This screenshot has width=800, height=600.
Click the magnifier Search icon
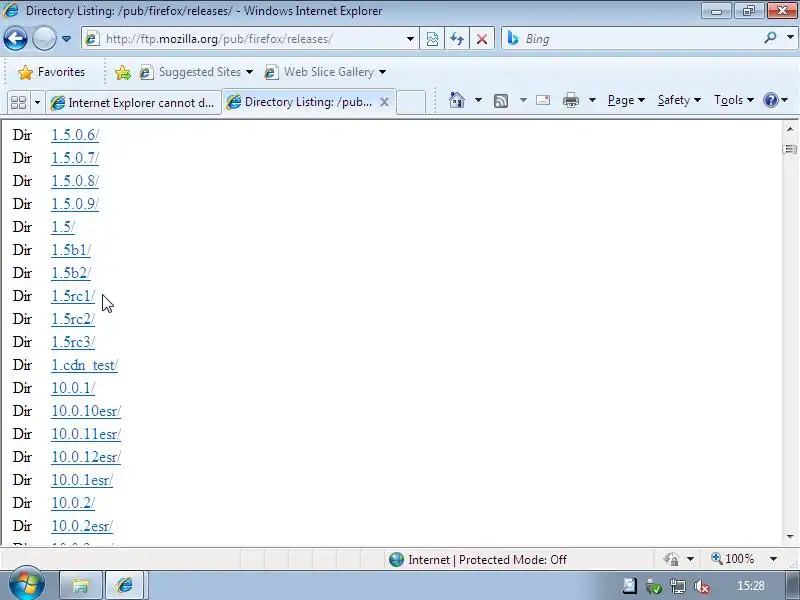[770, 37]
